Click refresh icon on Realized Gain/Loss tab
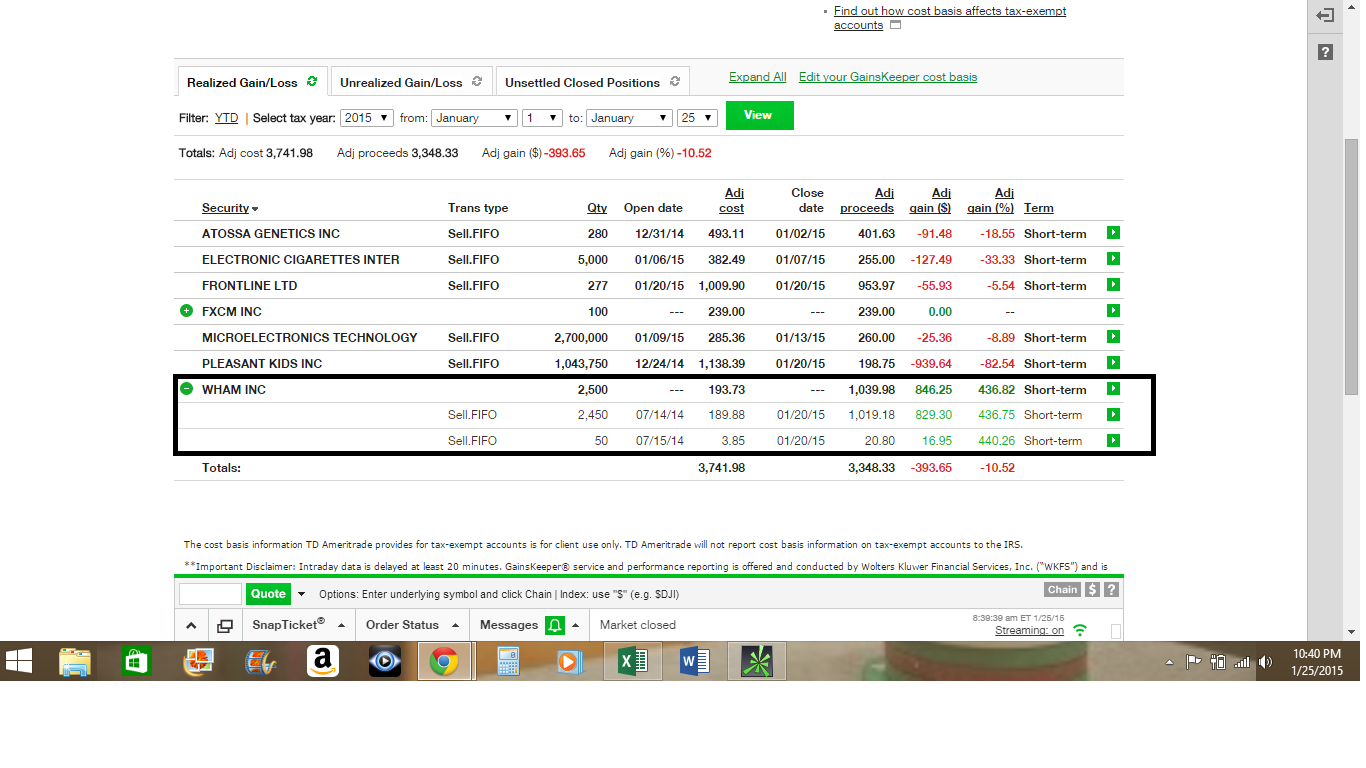The width and height of the screenshot is (1366, 768). click(312, 82)
